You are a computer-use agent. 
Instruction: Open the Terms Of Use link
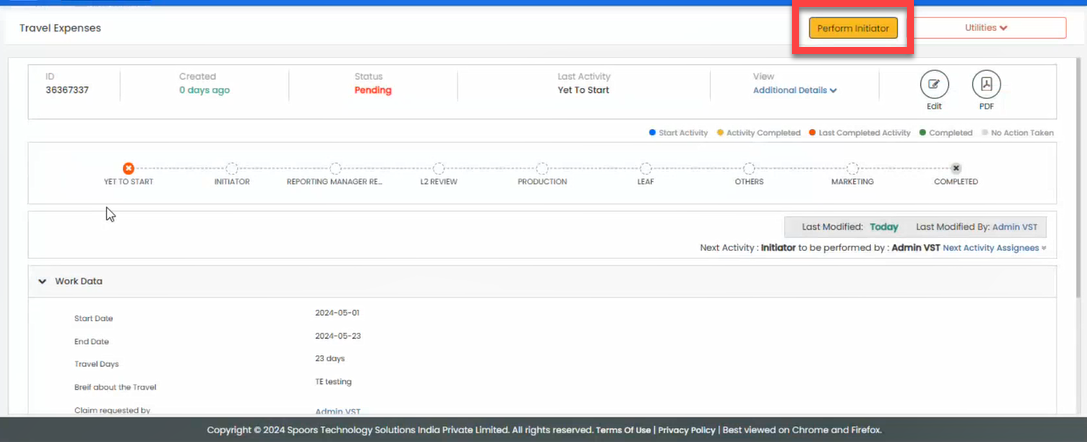623,430
